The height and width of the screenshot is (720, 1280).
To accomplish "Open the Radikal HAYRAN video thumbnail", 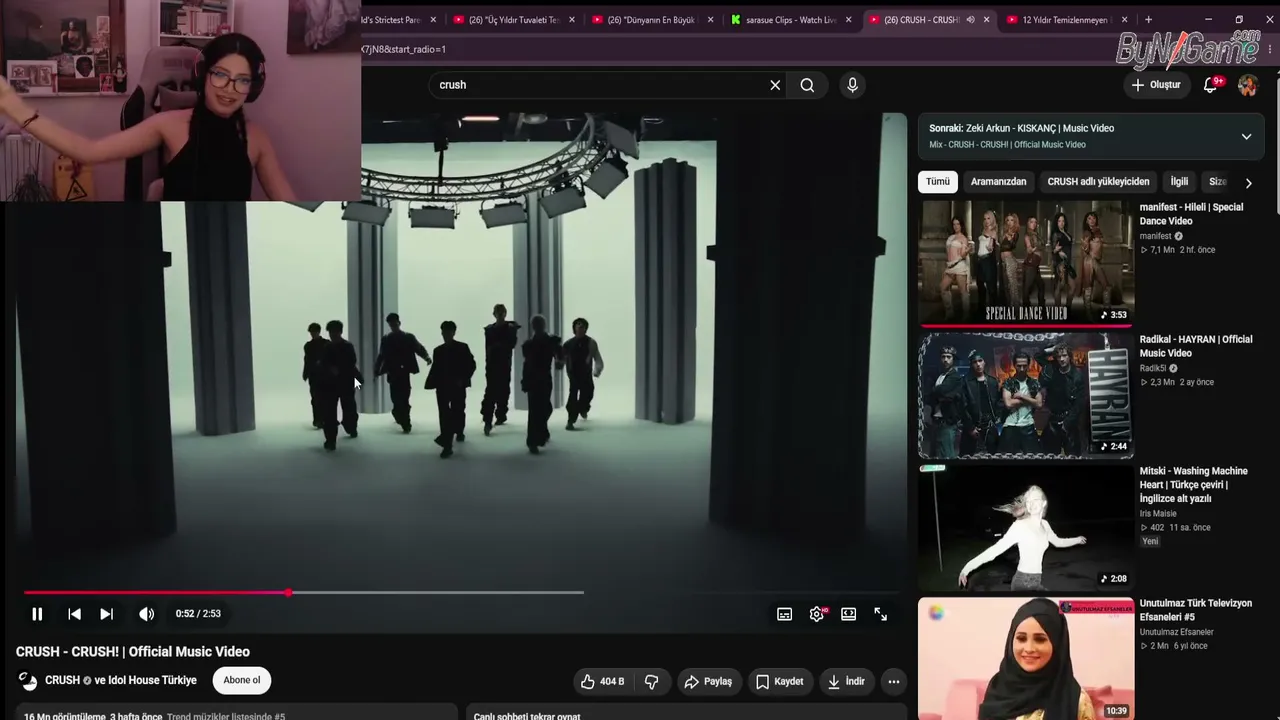I will click(1026, 395).
